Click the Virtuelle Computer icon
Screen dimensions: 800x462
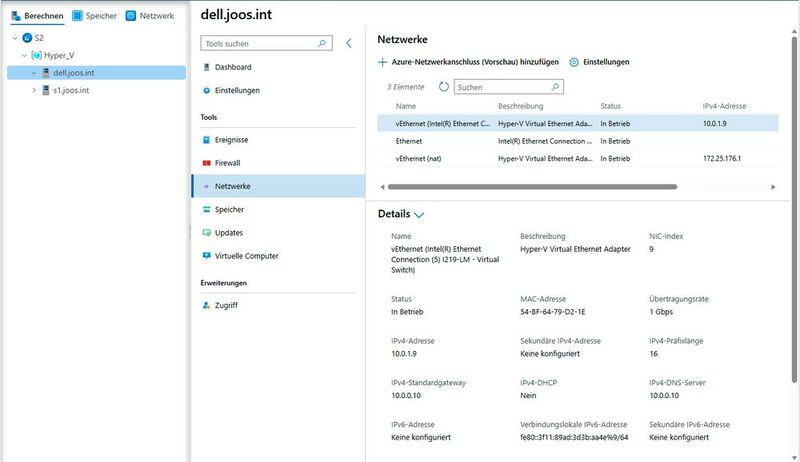pyautogui.click(x=206, y=256)
